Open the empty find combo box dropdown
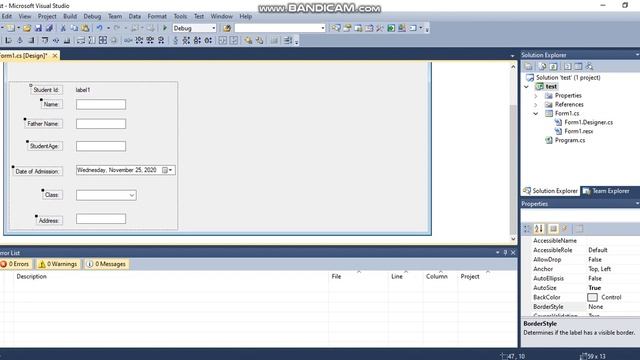The width and height of the screenshot is (640, 360). point(322,28)
